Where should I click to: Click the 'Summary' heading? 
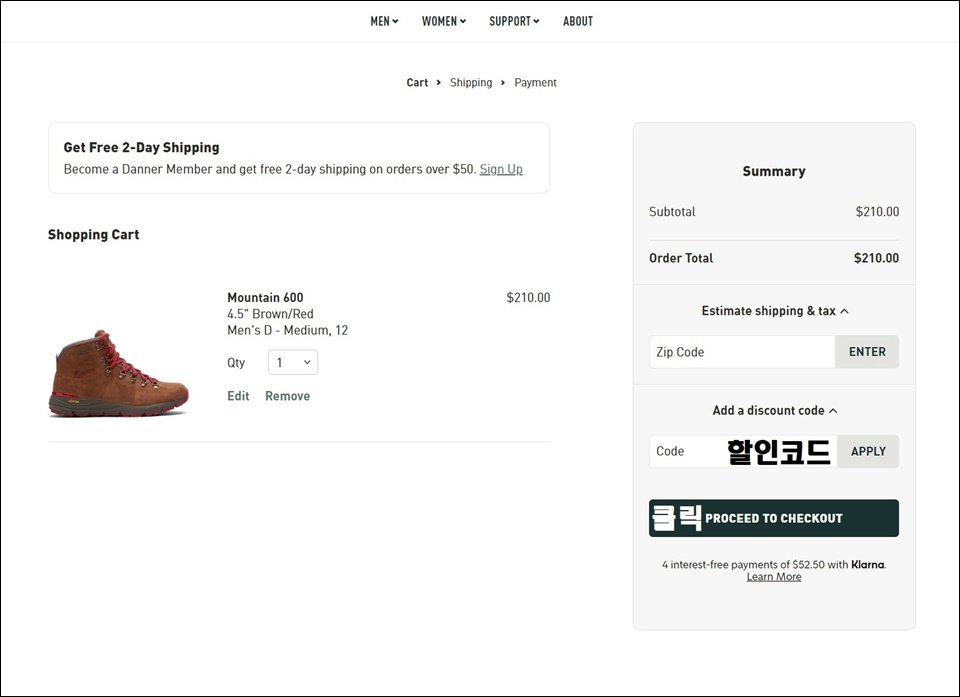tap(774, 171)
